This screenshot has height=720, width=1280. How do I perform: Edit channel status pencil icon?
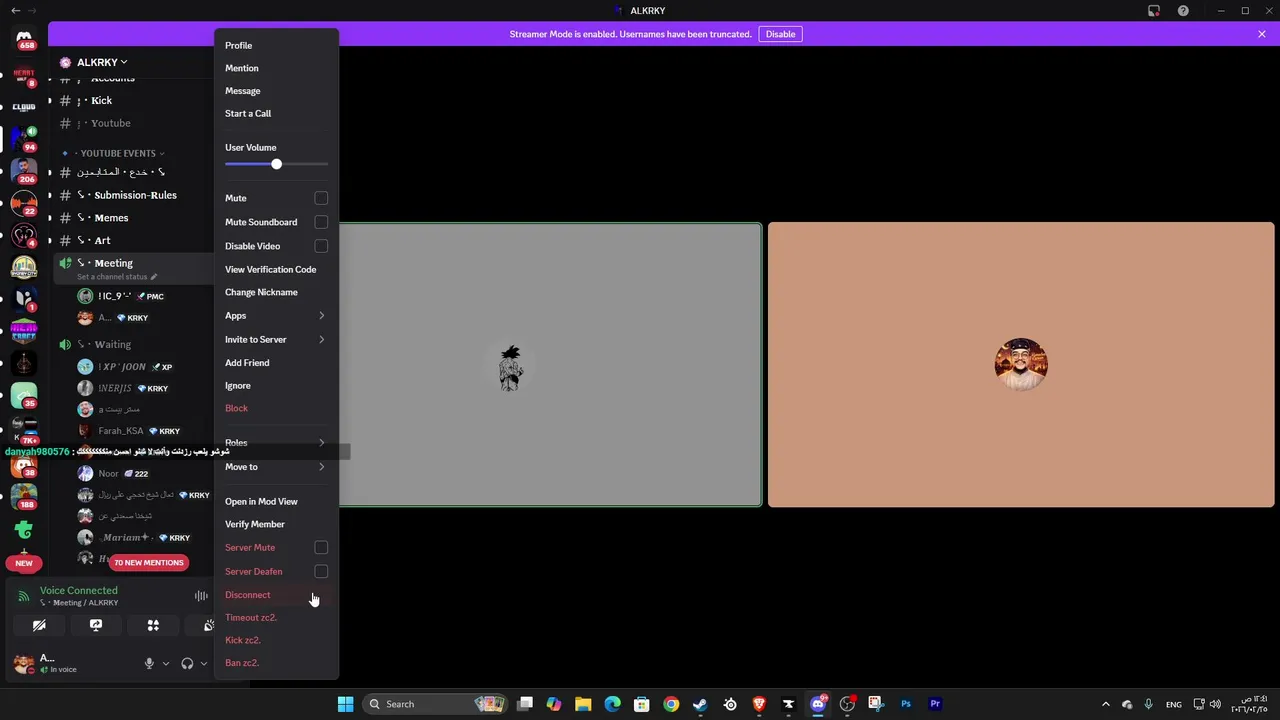pyautogui.click(x=153, y=277)
